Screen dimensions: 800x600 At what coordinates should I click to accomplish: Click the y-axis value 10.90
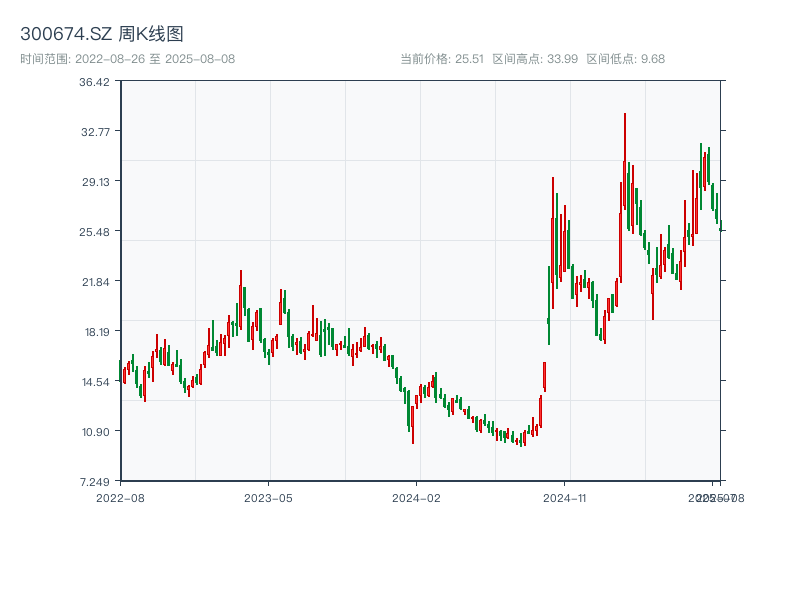(95, 432)
